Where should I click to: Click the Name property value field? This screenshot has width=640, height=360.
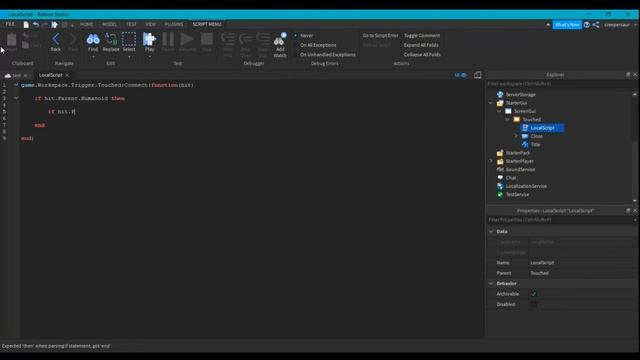583,262
